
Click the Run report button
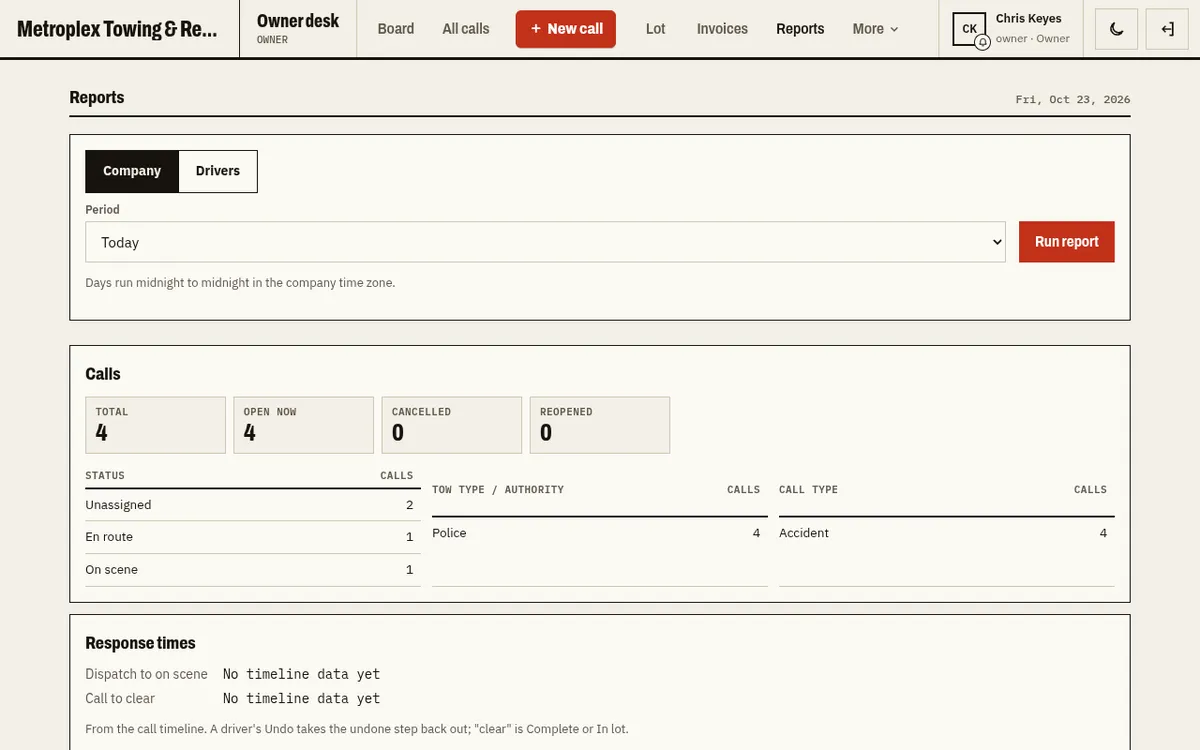coord(1067,242)
